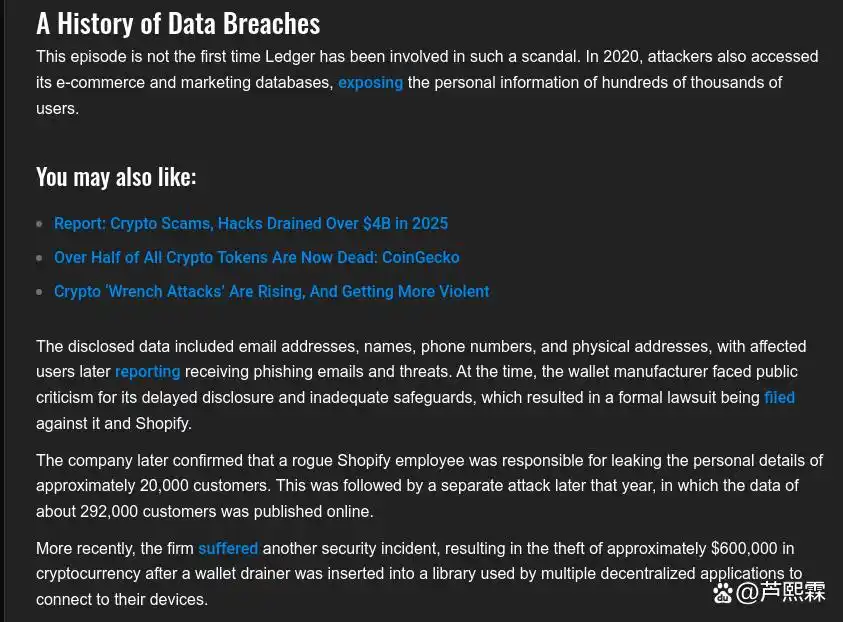Image resolution: width=843 pixels, height=622 pixels.
Task: Open Over Half of All Crypto Tokens article
Action: click(256, 257)
